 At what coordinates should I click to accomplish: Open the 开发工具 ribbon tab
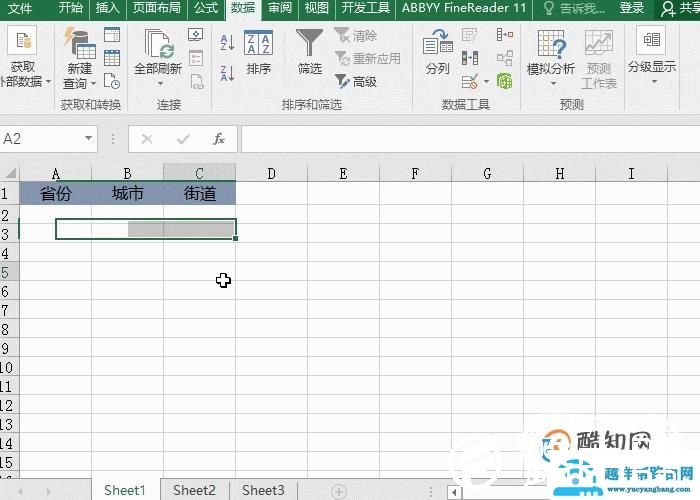pyautogui.click(x=366, y=8)
